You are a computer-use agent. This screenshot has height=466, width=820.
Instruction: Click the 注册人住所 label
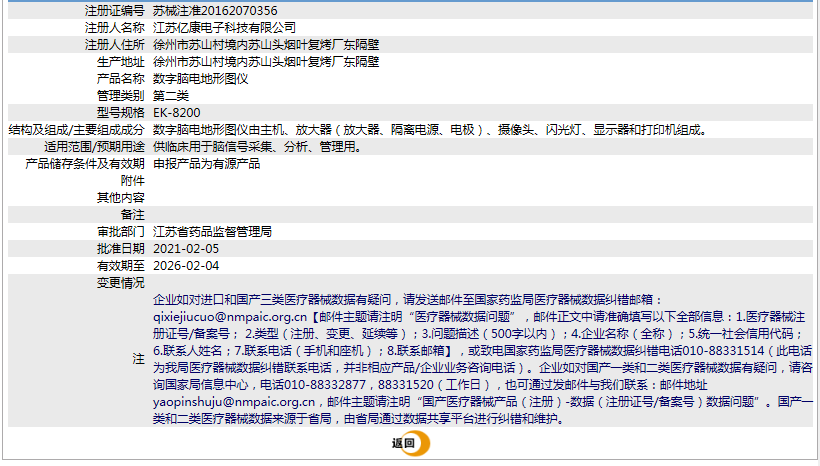click(x=115, y=45)
